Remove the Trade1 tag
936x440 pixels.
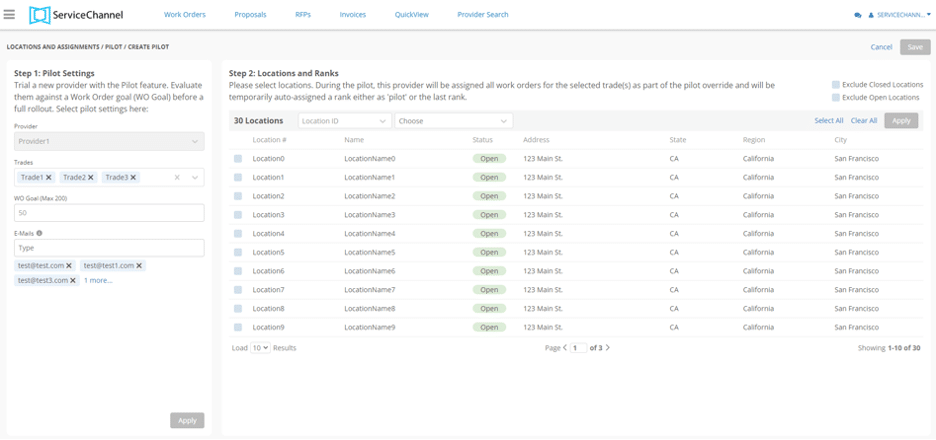pyautogui.click(x=49, y=177)
